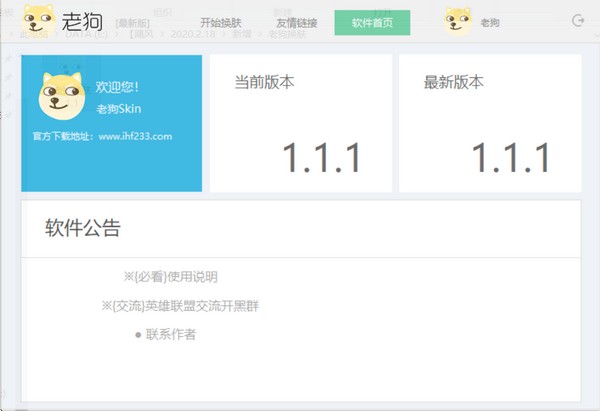Open the ※[必看]使用说明 announcement link
This screenshot has width=600, height=411.
click(x=170, y=276)
